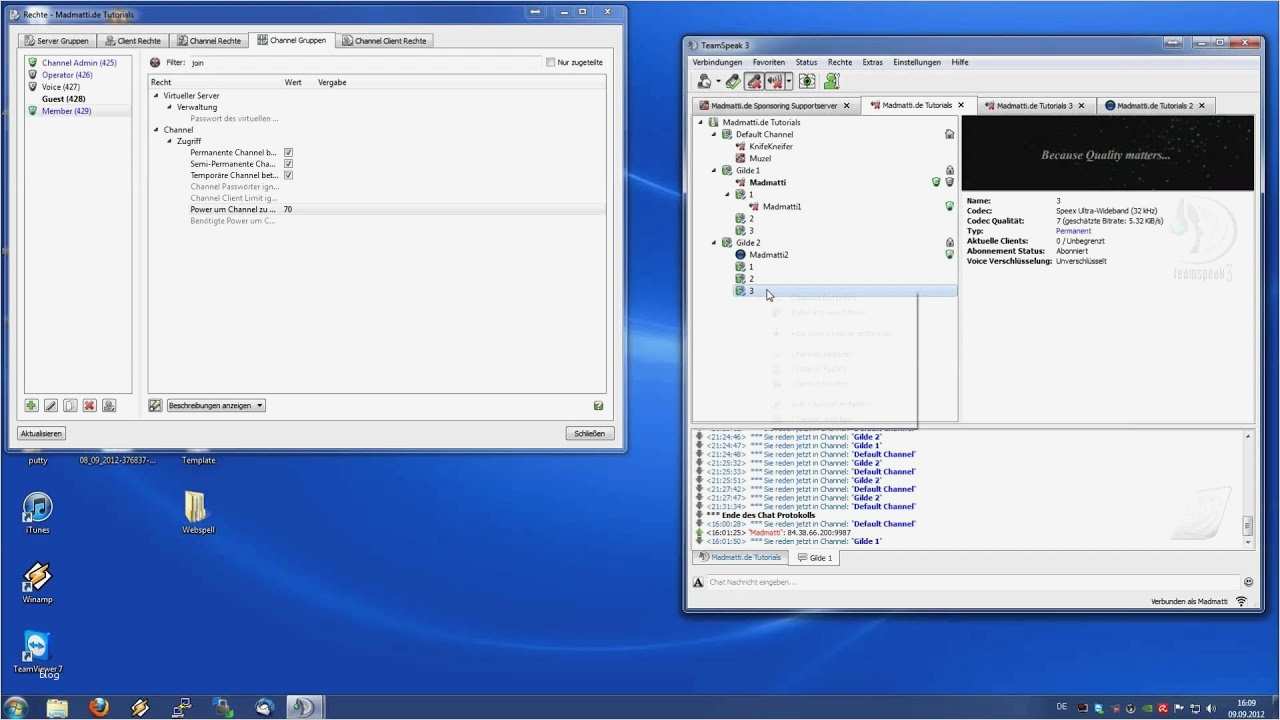The height and width of the screenshot is (720, 1280).
Task: Open the Beschreibungen anzeigen dropdown
Action: [x=215, y=406]
